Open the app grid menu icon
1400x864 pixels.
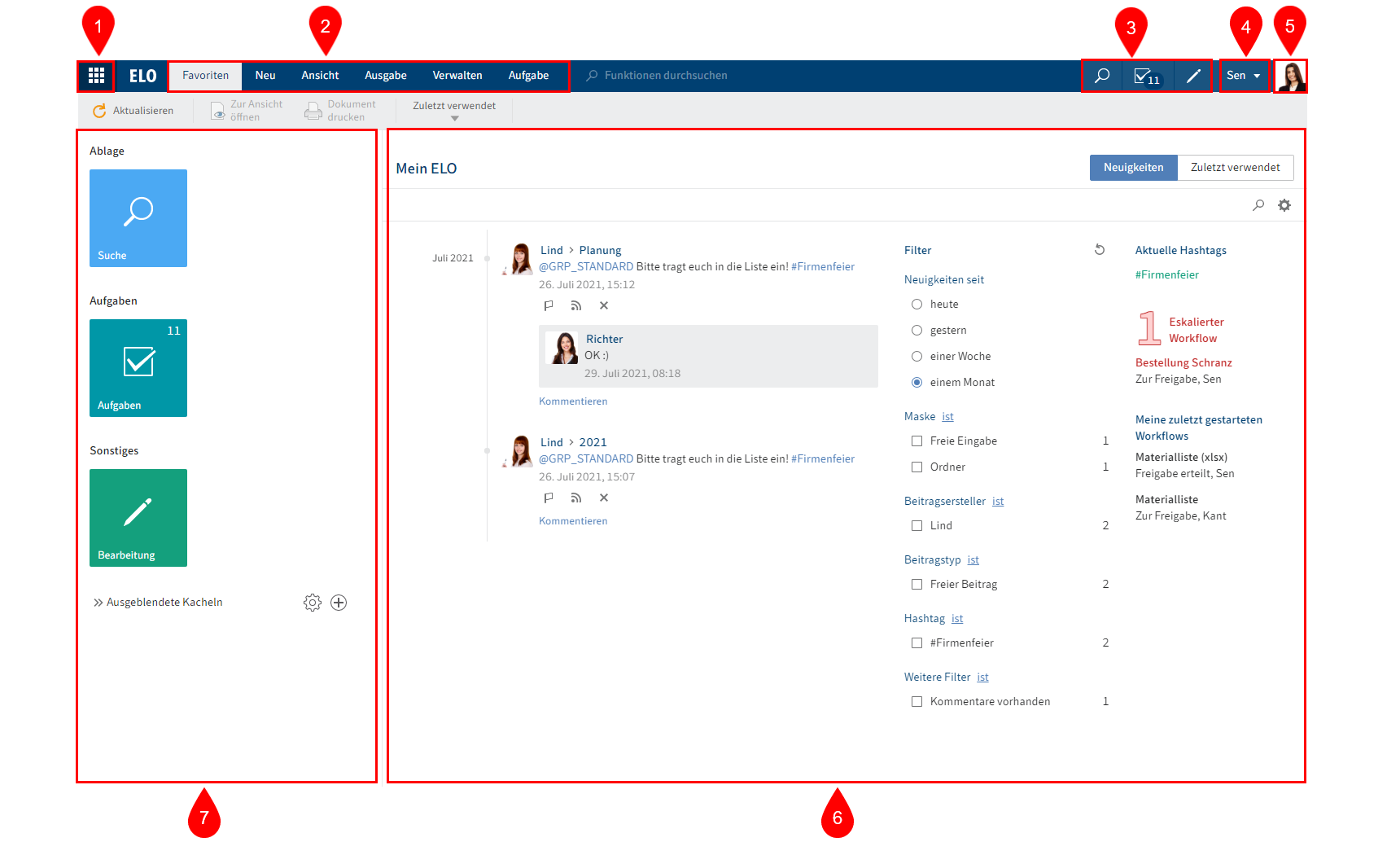[96, 76]
